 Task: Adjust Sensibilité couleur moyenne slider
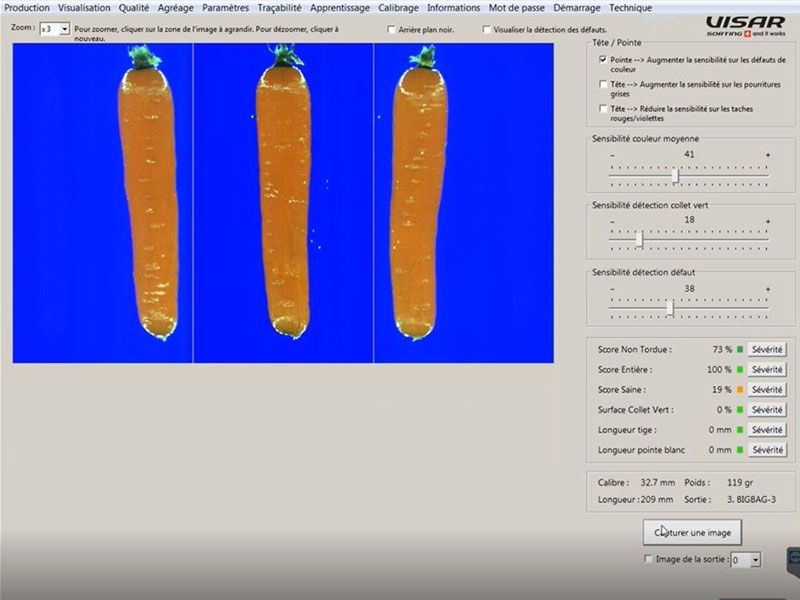[x=676, y=175]
